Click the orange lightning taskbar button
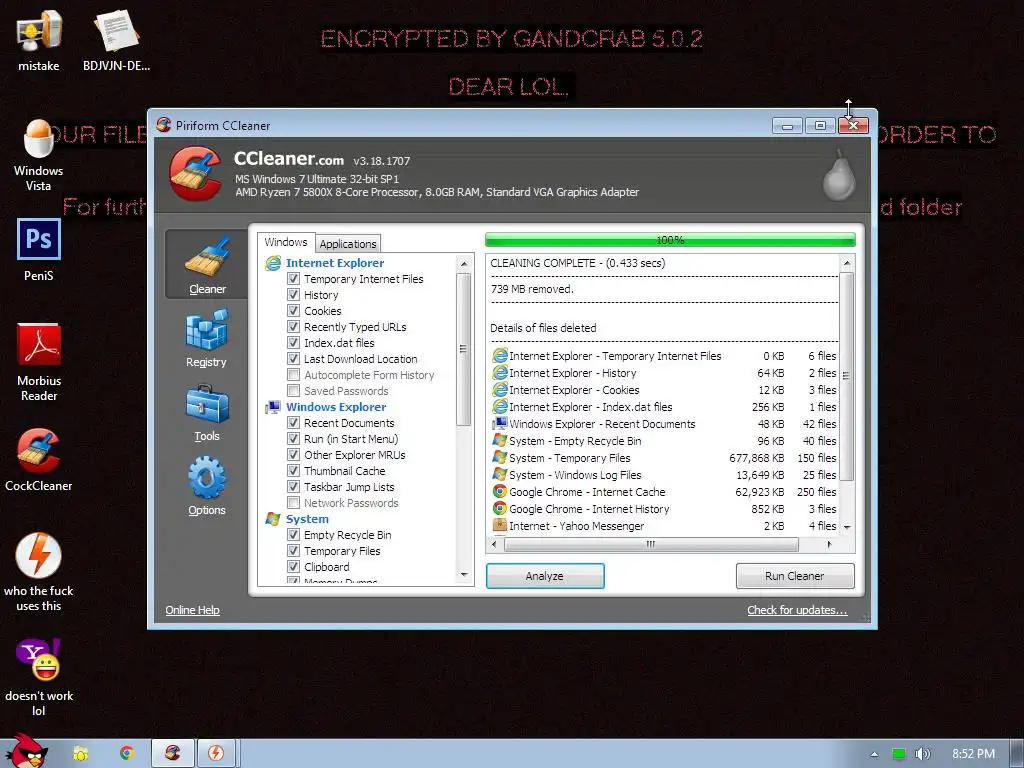 (216, 754)
